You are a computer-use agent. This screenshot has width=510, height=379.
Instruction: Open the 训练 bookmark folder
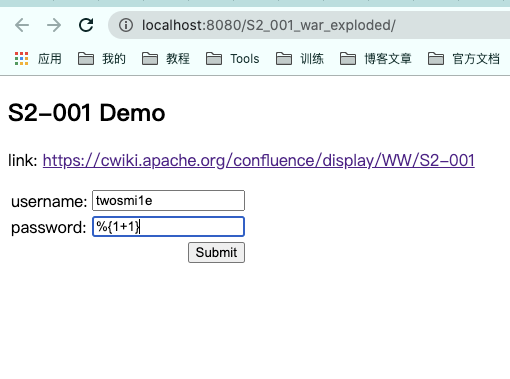coord(300,59)
